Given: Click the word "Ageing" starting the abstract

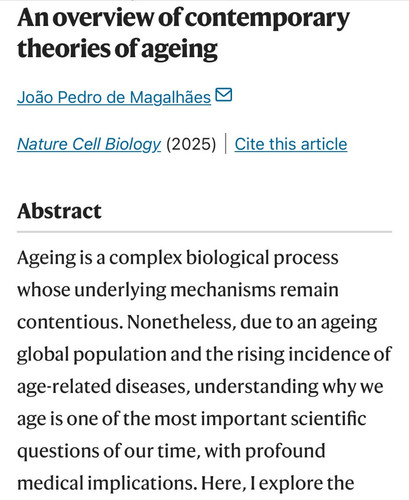Looking at the screenshot, I should 47,259.
